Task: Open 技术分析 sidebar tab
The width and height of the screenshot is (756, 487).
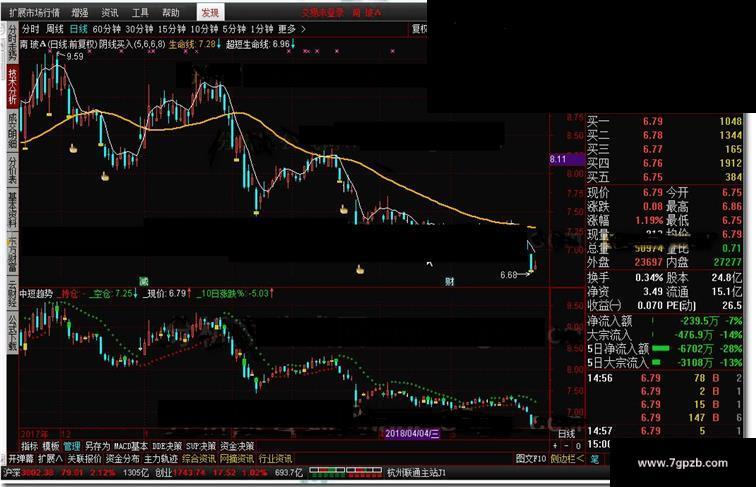Action: [13, 87]
